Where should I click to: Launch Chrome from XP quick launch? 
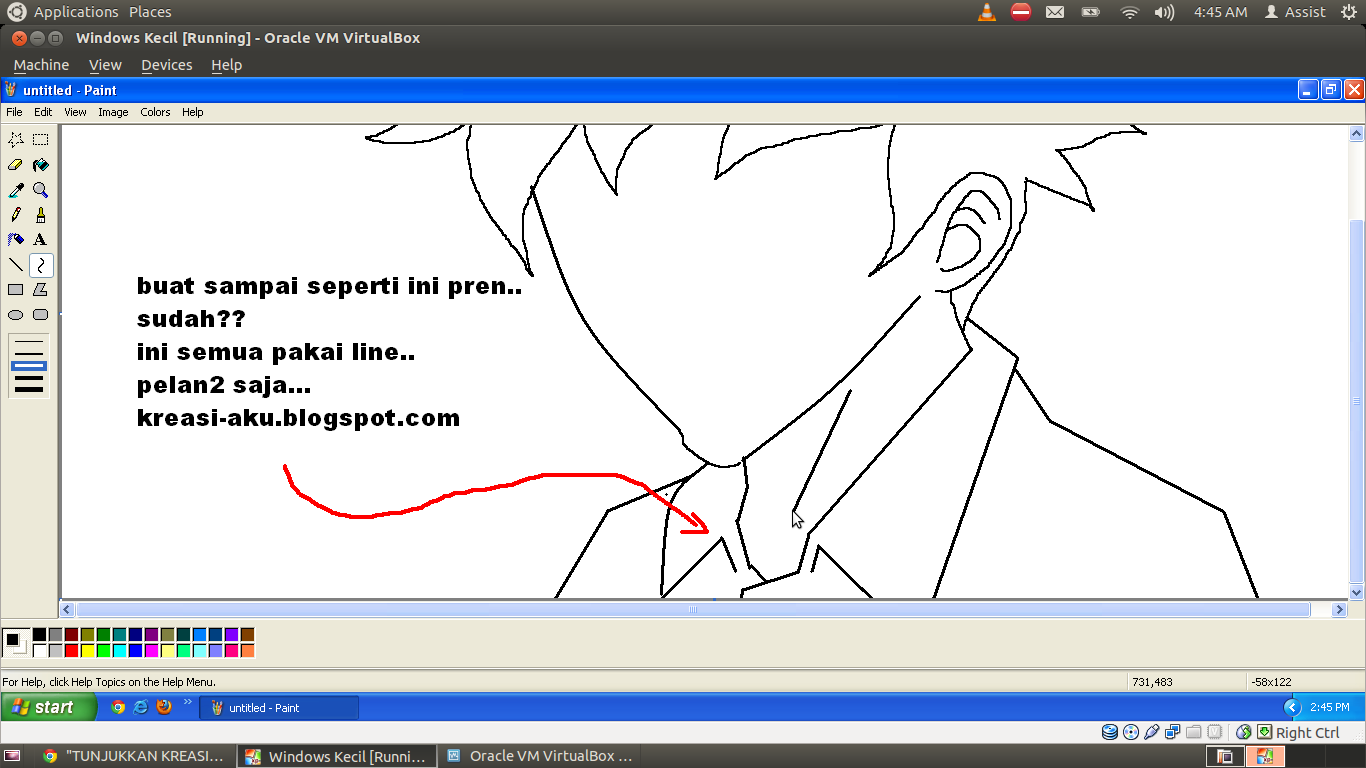tap(118, 707)
